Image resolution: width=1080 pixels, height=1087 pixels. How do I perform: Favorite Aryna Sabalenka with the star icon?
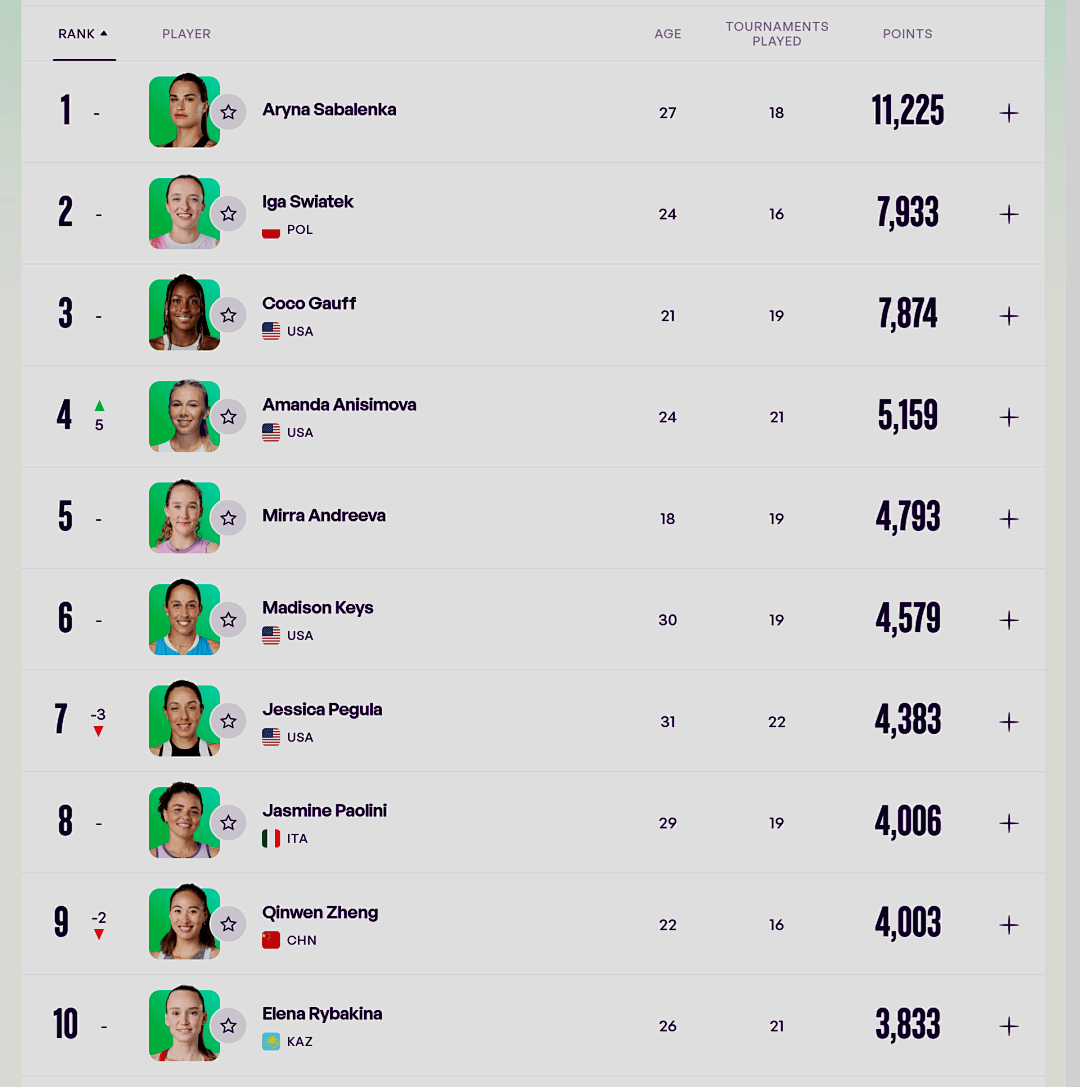(x=228, y=112)
